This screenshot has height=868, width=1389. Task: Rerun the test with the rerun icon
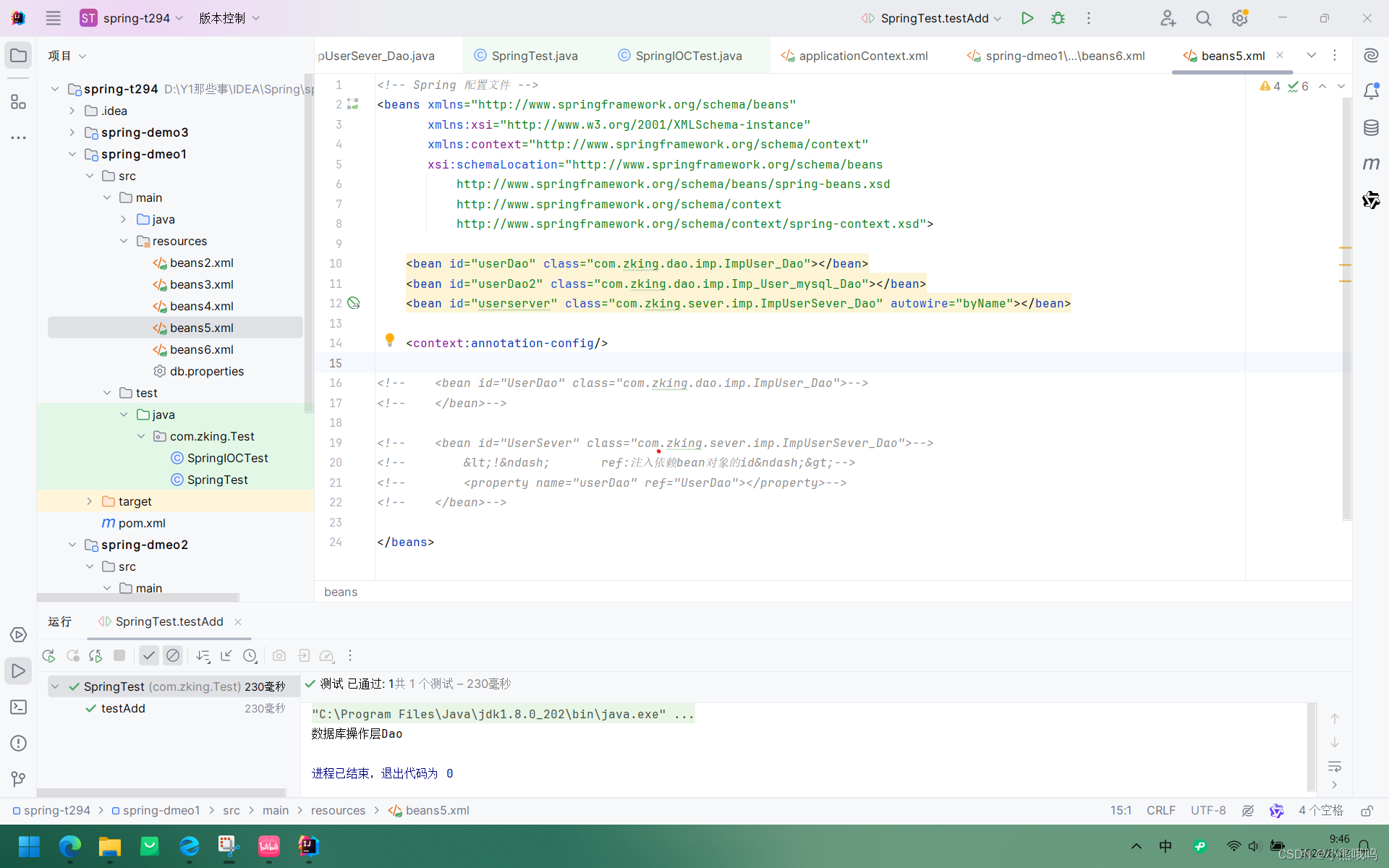(x=48, y=655)
